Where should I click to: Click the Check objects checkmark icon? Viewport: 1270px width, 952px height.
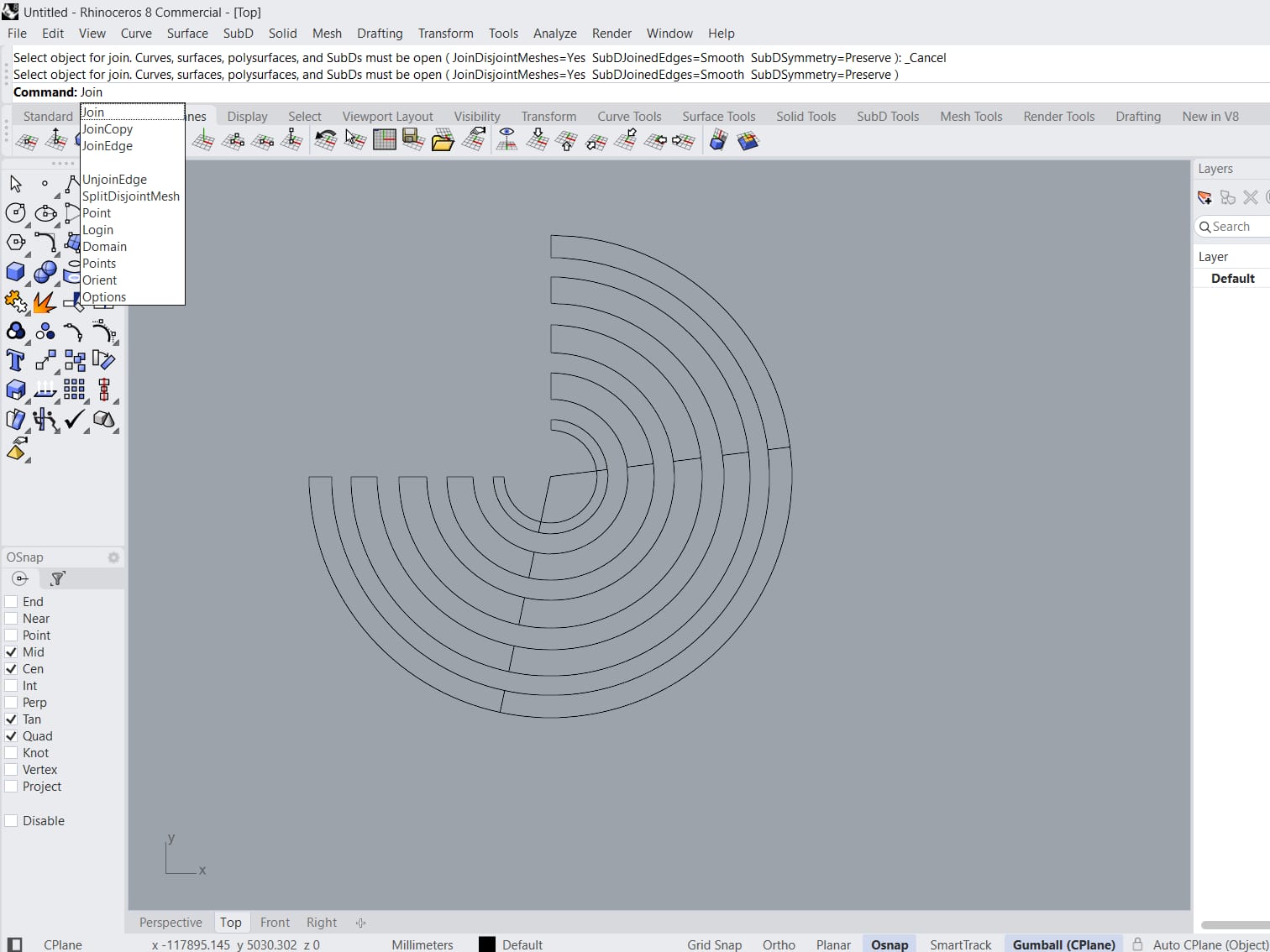(74, 419)
